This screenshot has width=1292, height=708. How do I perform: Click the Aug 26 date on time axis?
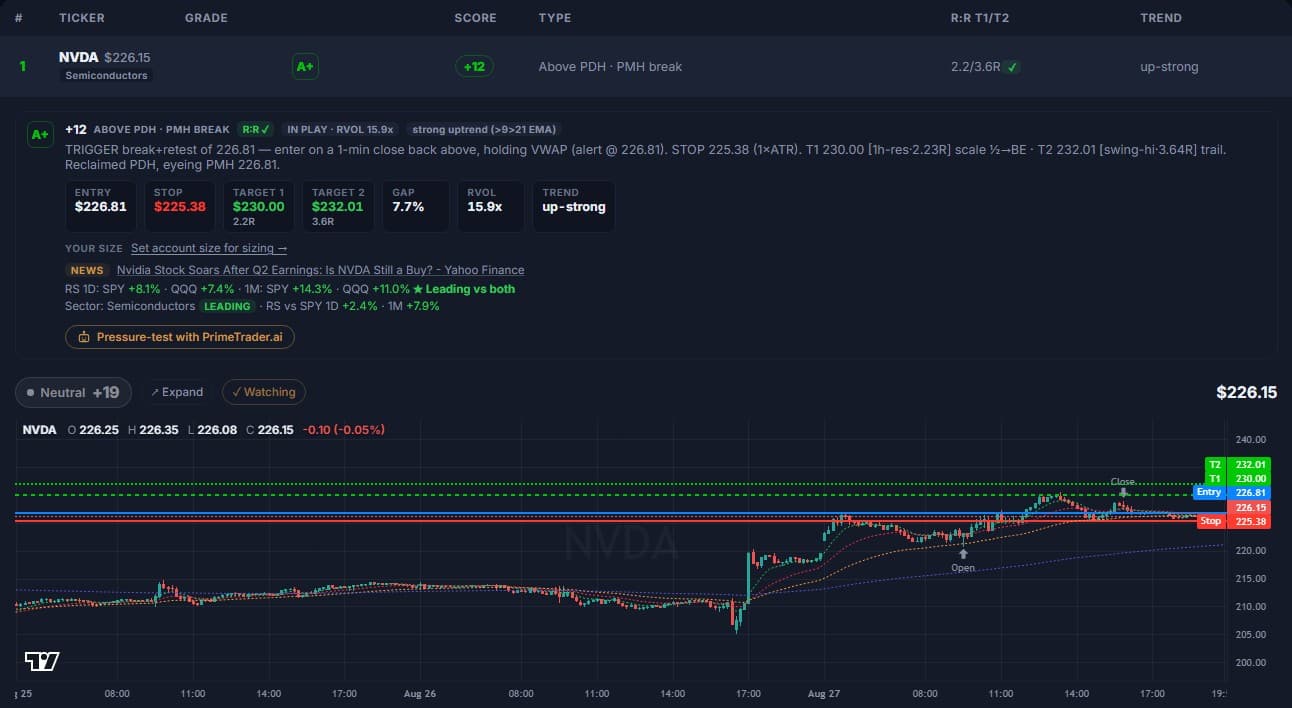pyautogui.click(x=421, y=693)
